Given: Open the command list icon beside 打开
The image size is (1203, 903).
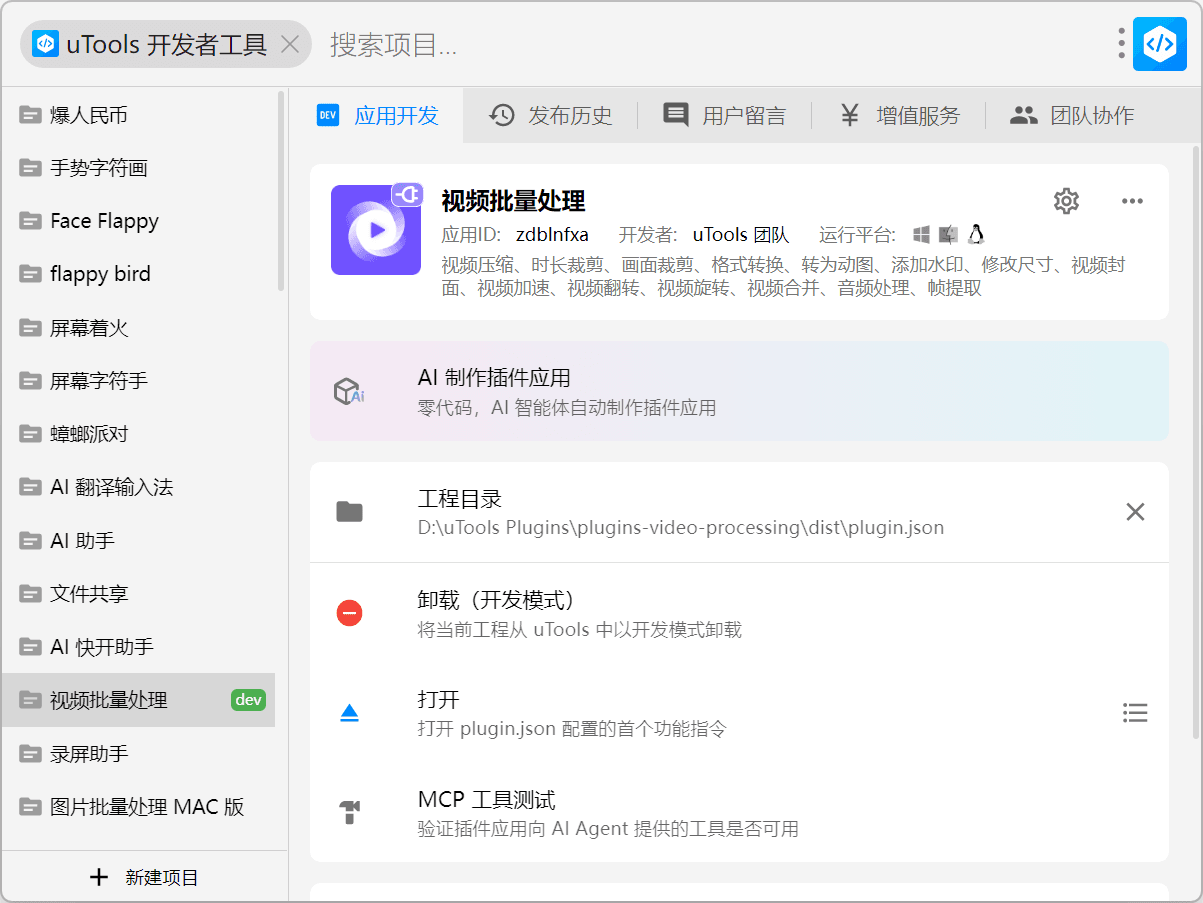Looking at the screenshot, I should point(1135,713).
